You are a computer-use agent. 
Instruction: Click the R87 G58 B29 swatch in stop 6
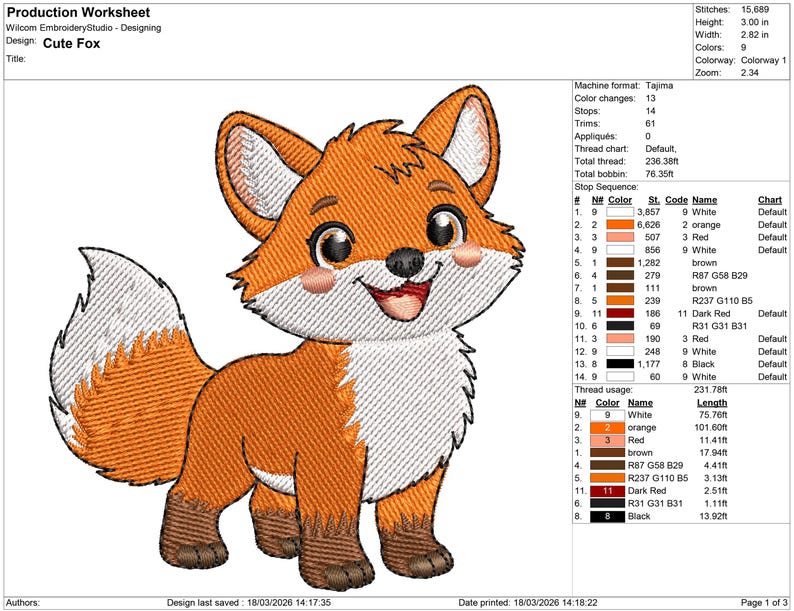tap(620, 275)
